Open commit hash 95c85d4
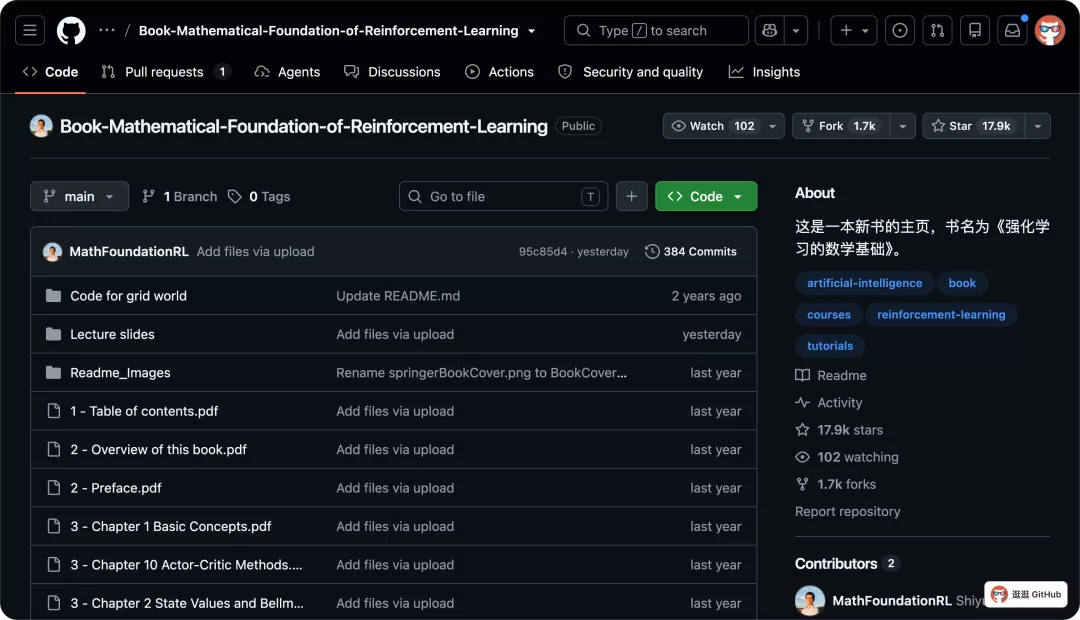The height and width of the screenshot is (620, 1080). tap(543, 251)
